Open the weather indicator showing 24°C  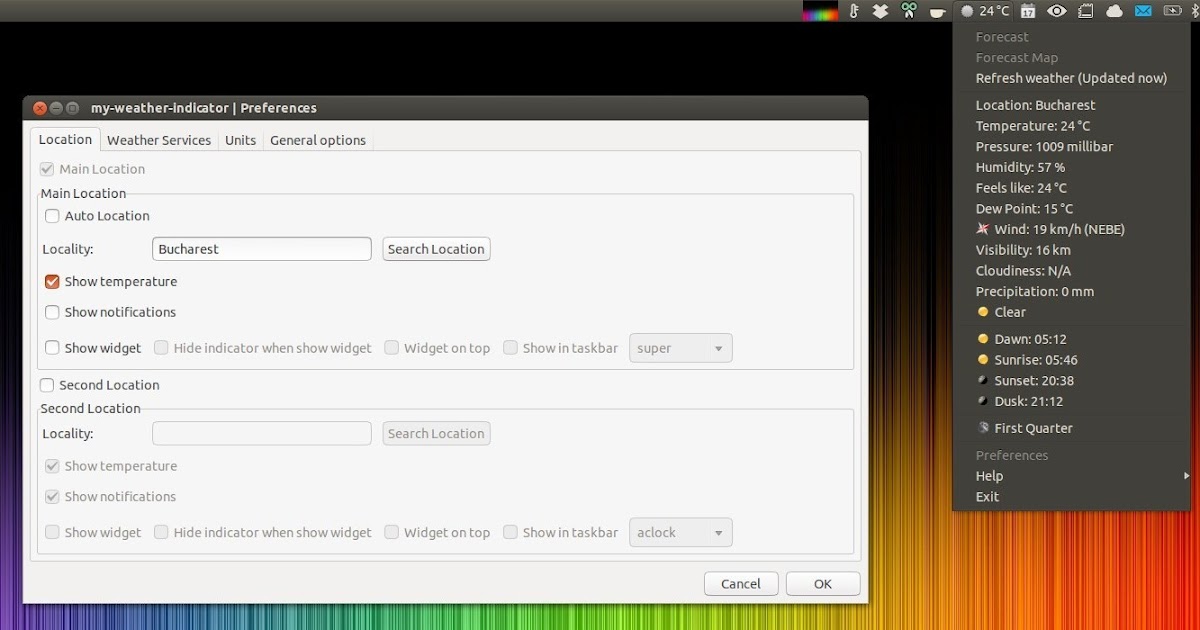click(x=985, y=11)
